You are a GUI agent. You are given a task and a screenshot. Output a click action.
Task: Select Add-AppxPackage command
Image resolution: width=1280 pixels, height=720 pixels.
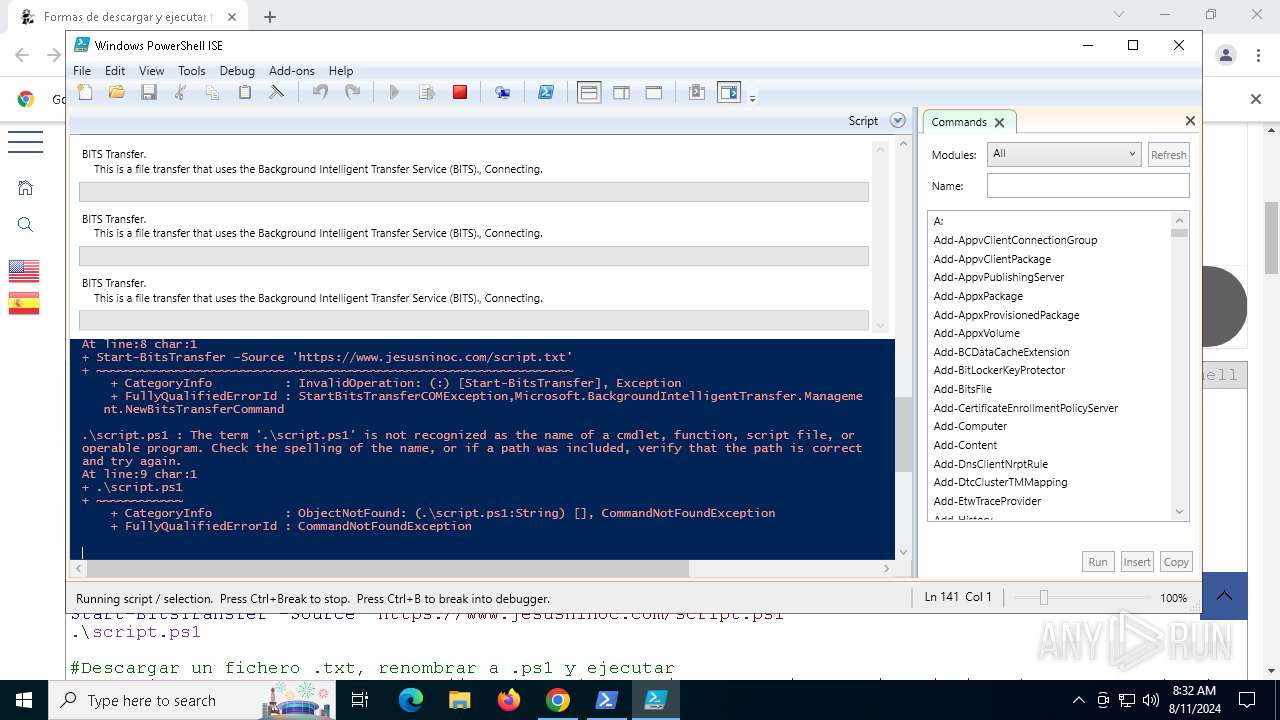(x=978, y=296)
